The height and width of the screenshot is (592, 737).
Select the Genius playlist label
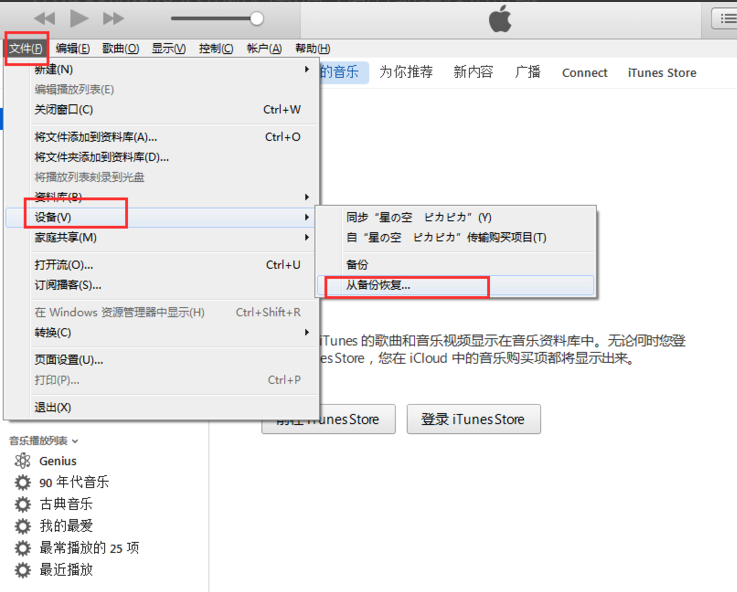click(58, 461)
